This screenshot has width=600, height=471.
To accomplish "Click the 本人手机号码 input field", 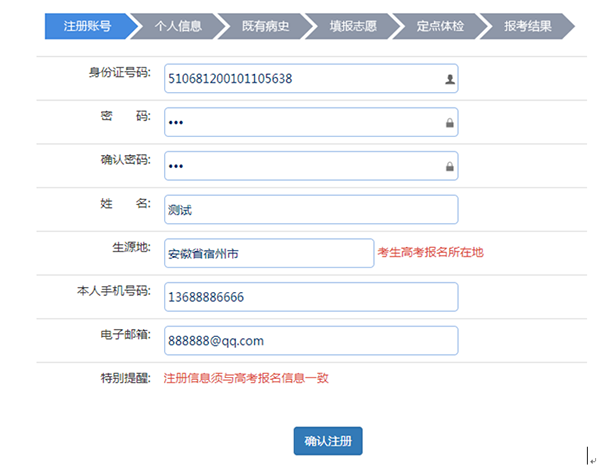I will tap(310, 298).
